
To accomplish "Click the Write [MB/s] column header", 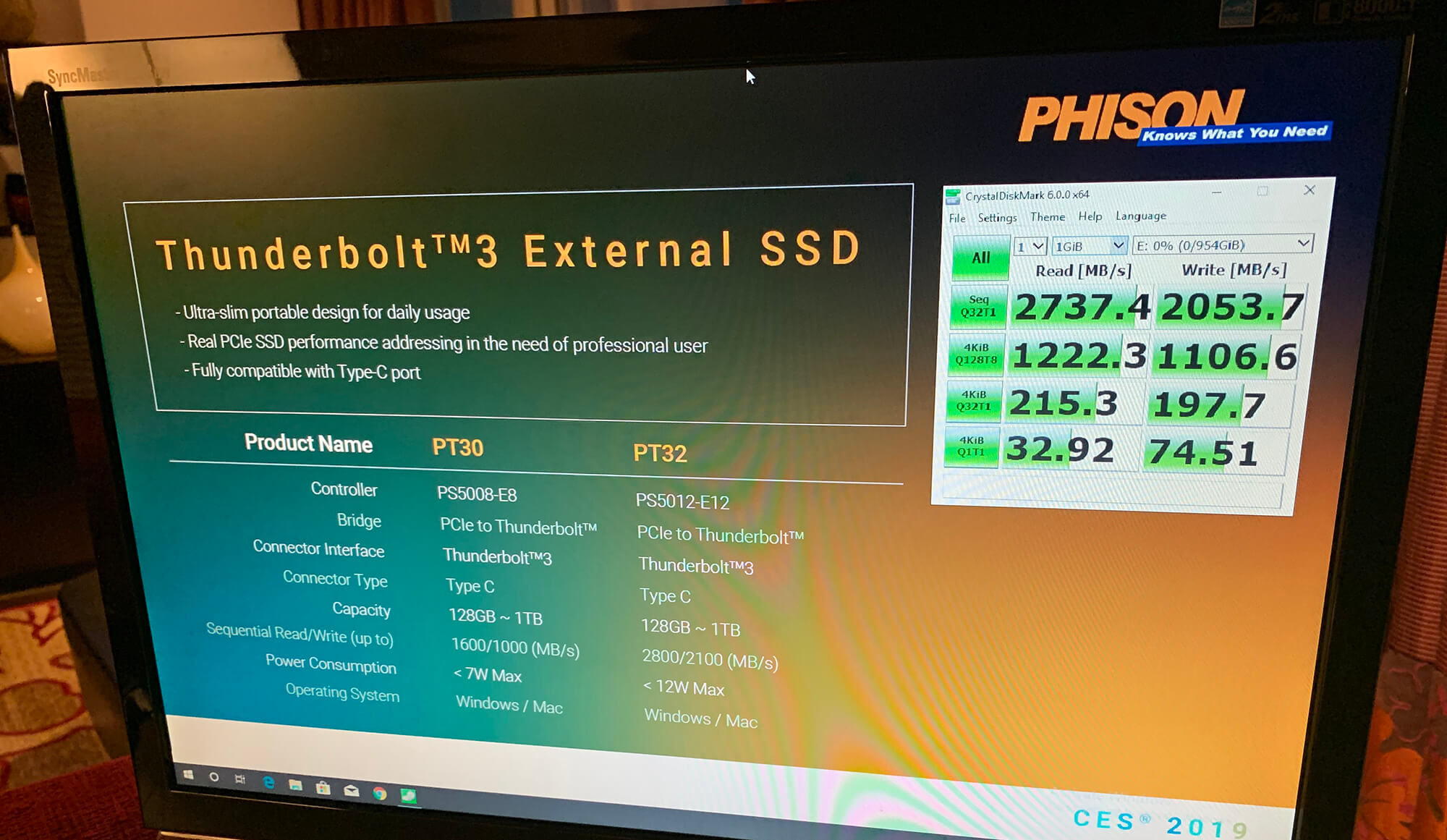I will 1234,270.
